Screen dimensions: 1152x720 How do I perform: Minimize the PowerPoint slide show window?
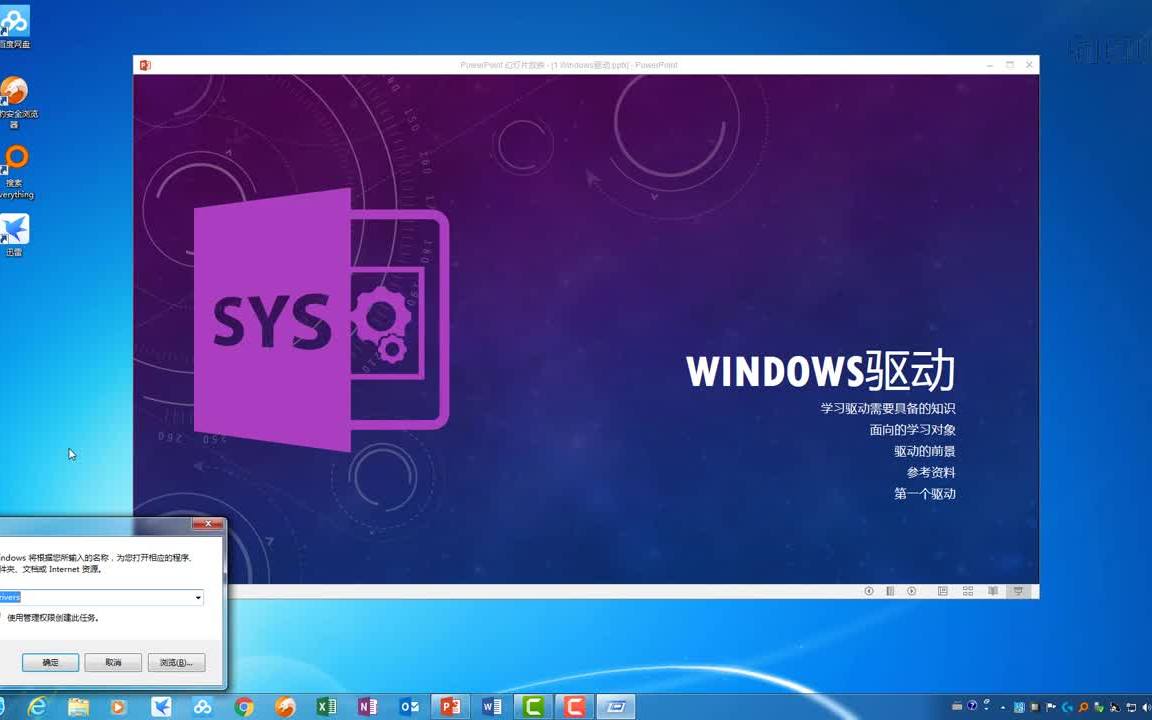pyautogui.click(x=990, y=65)
